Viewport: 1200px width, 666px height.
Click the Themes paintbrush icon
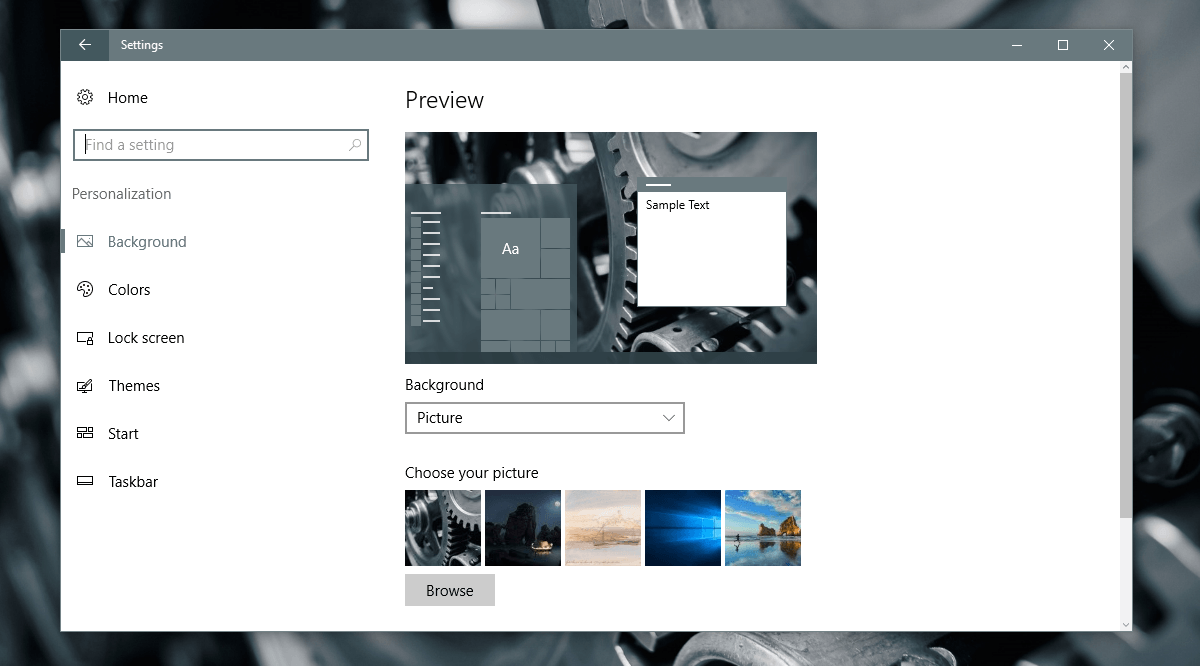[85, 385]
